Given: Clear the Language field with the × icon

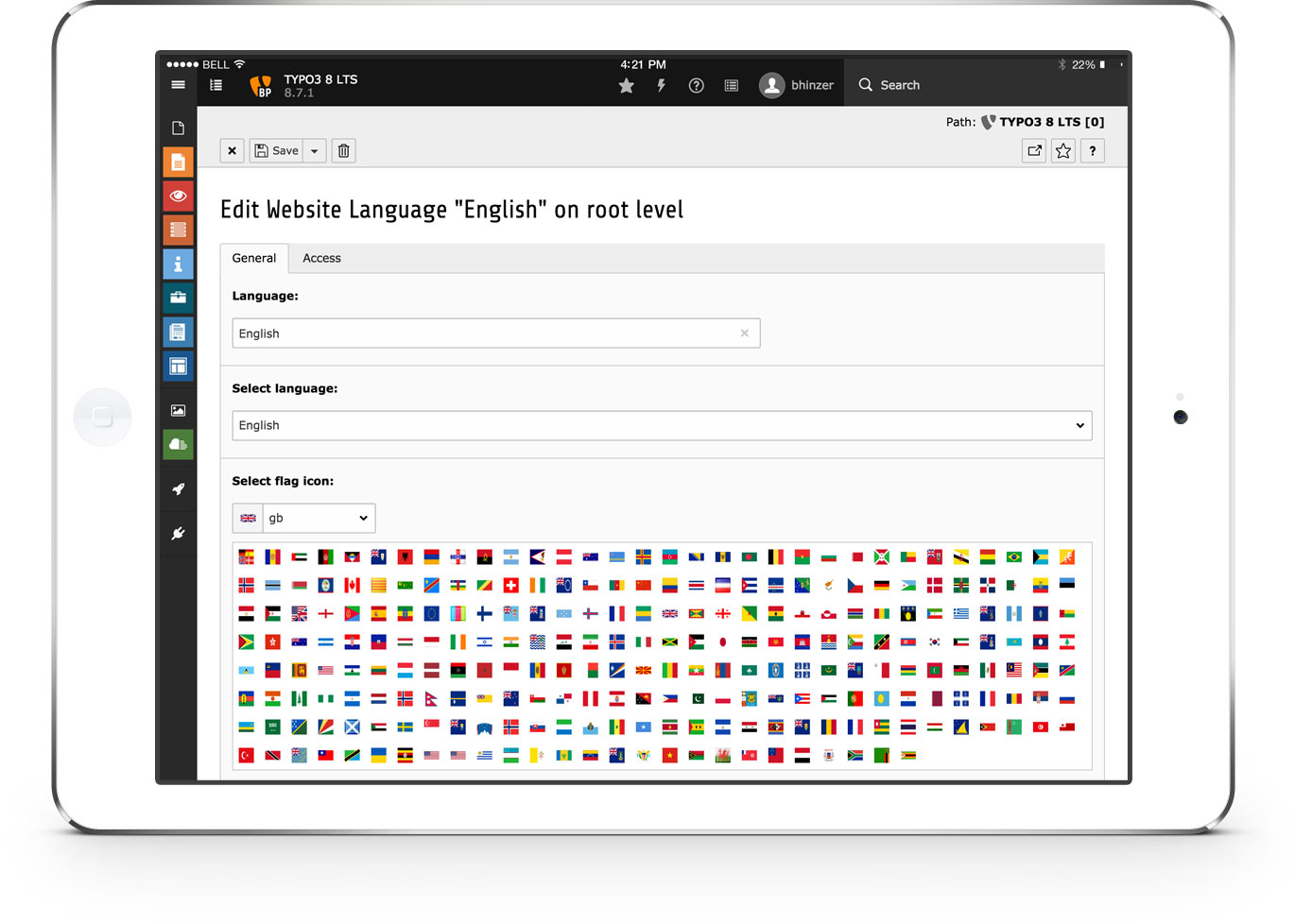Looking at the screenshot, I should coord(744,333).
